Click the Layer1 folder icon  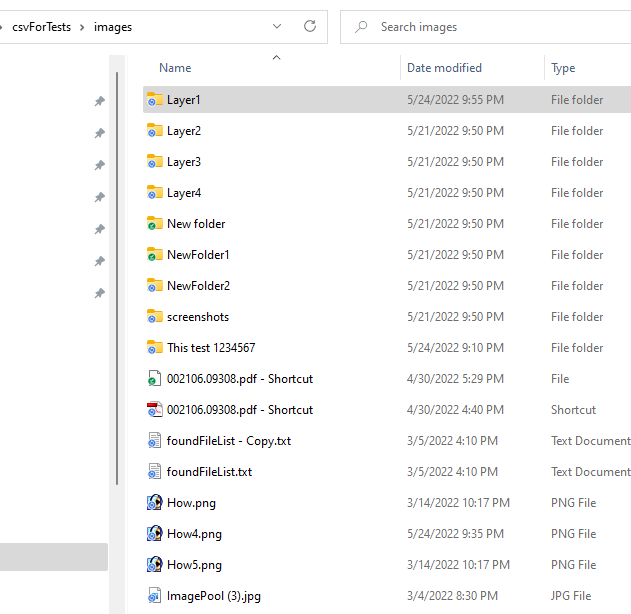point(155,99)
